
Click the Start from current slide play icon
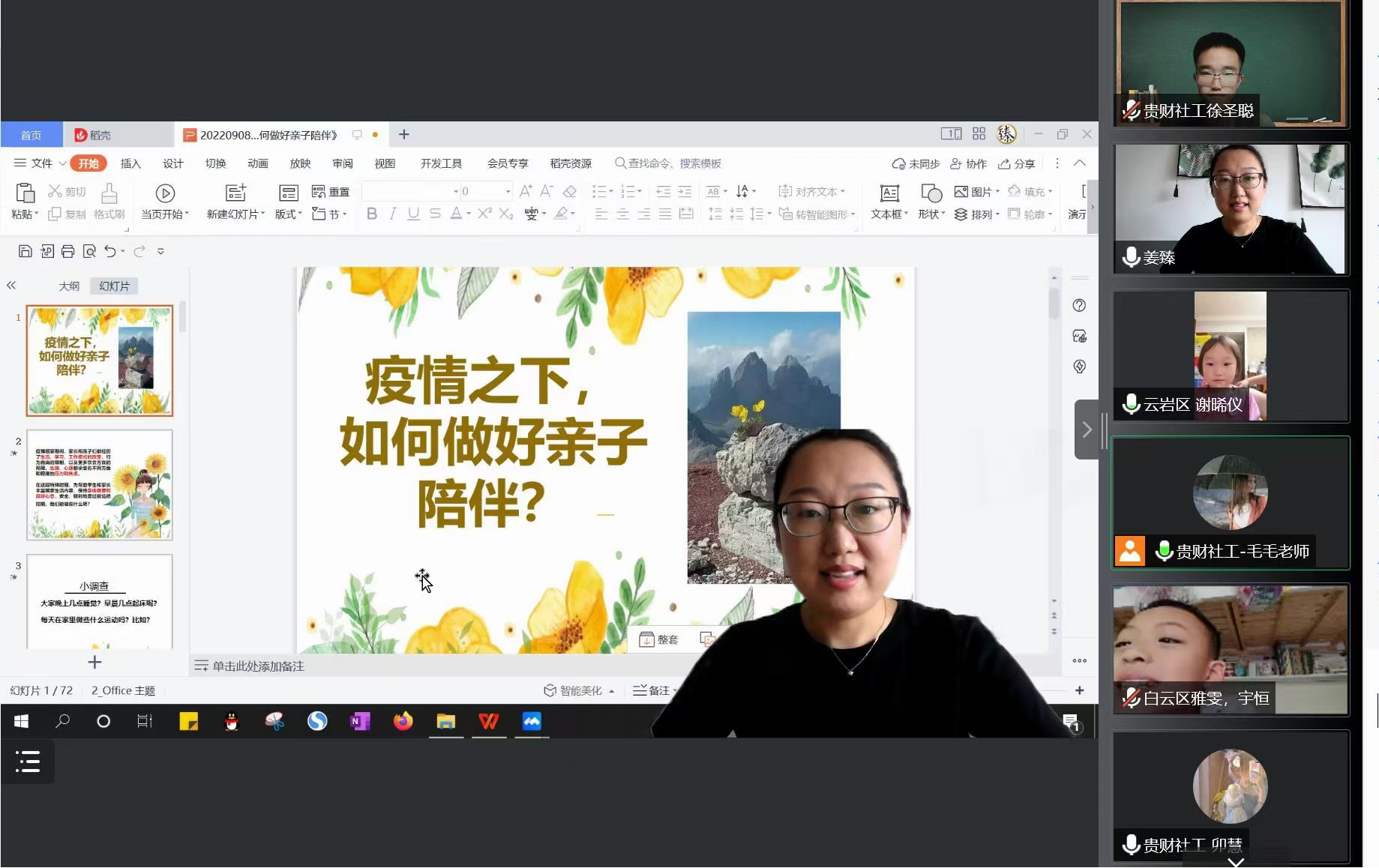point(165,193)
